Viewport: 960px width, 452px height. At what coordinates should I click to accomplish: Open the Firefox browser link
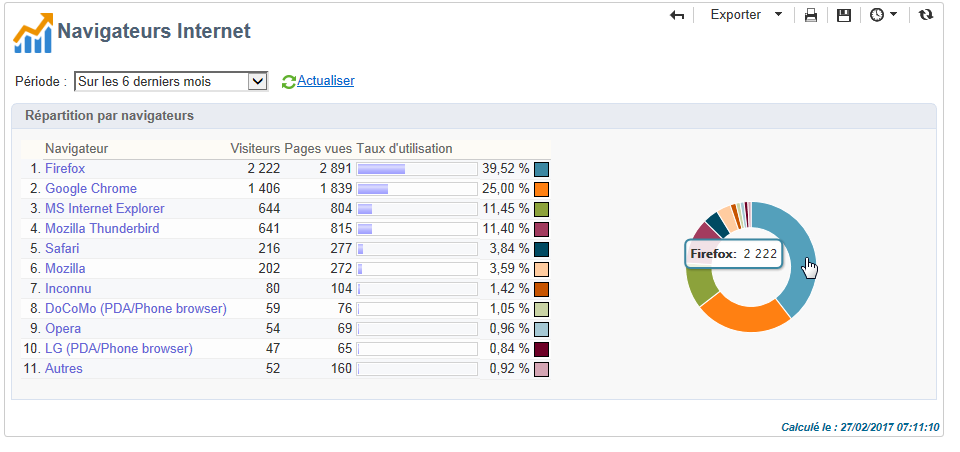(65, 168)
